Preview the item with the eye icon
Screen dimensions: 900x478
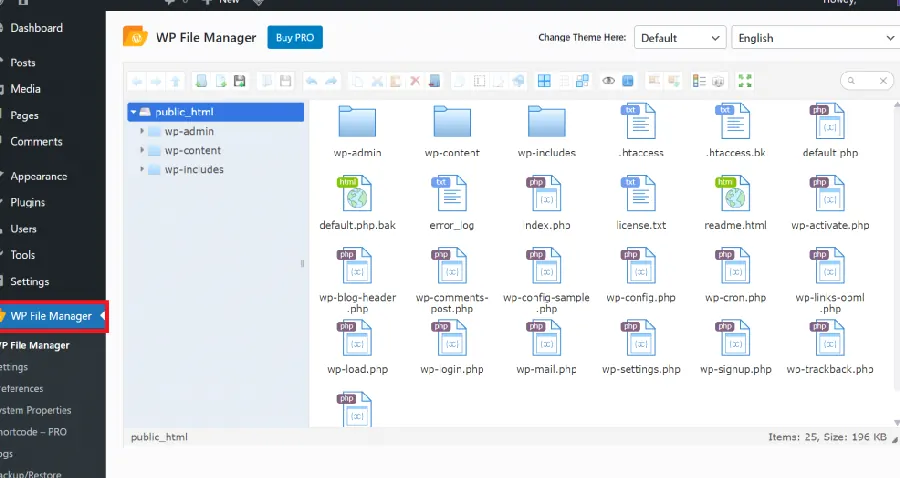[x=608, y=81]
